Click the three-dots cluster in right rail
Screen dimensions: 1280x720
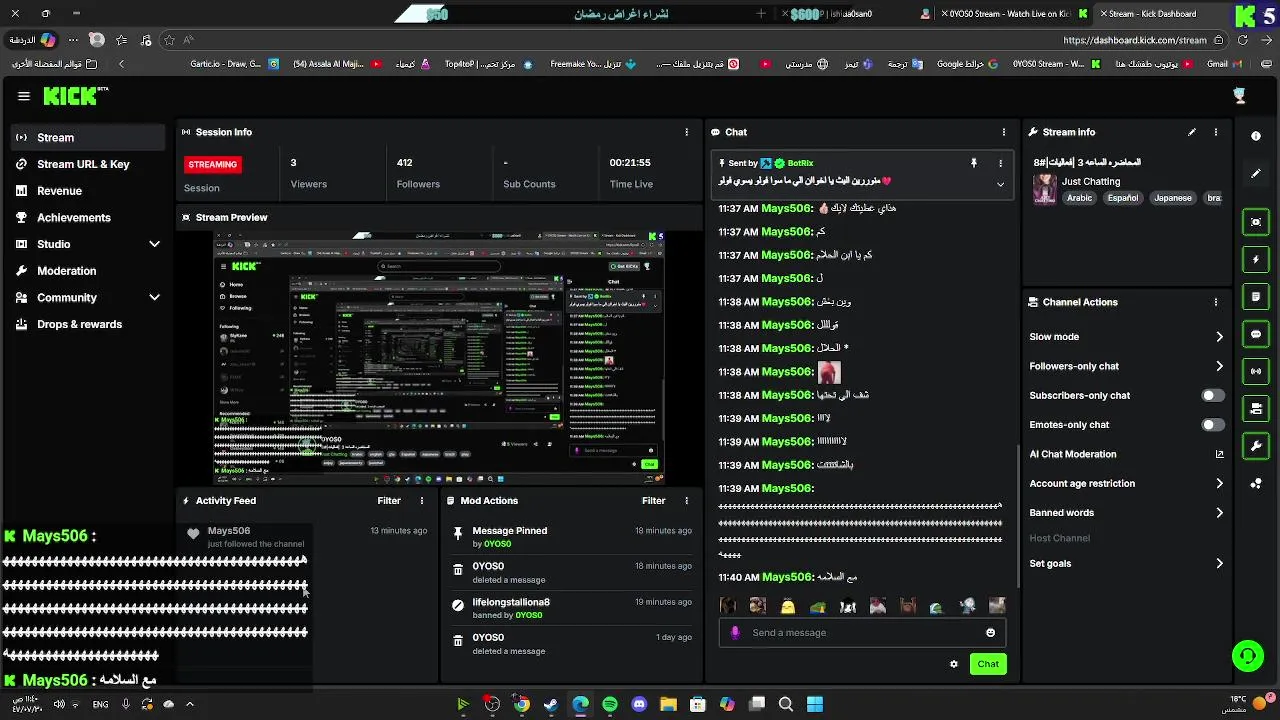[x=1256, y=484]
